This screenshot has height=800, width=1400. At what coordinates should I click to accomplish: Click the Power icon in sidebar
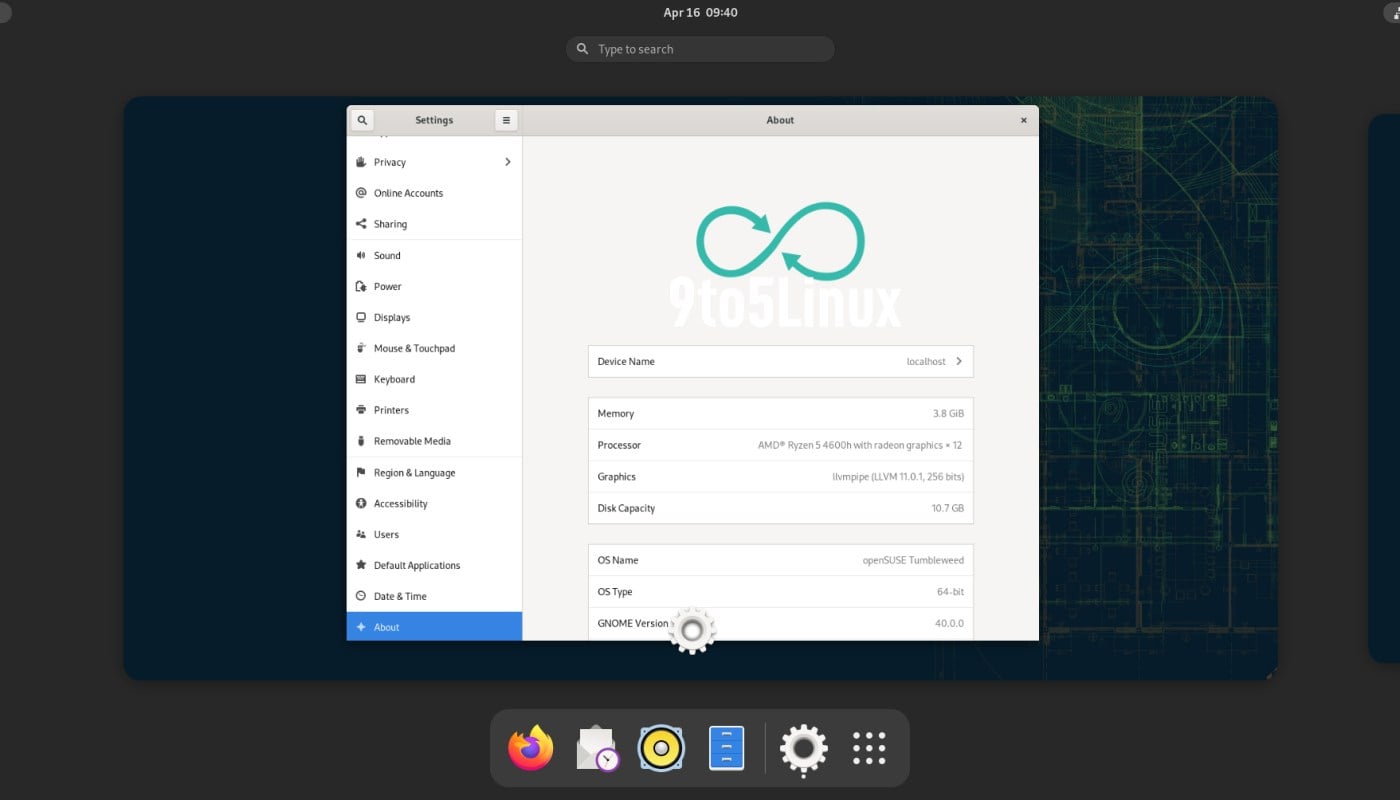click(361, 286)
